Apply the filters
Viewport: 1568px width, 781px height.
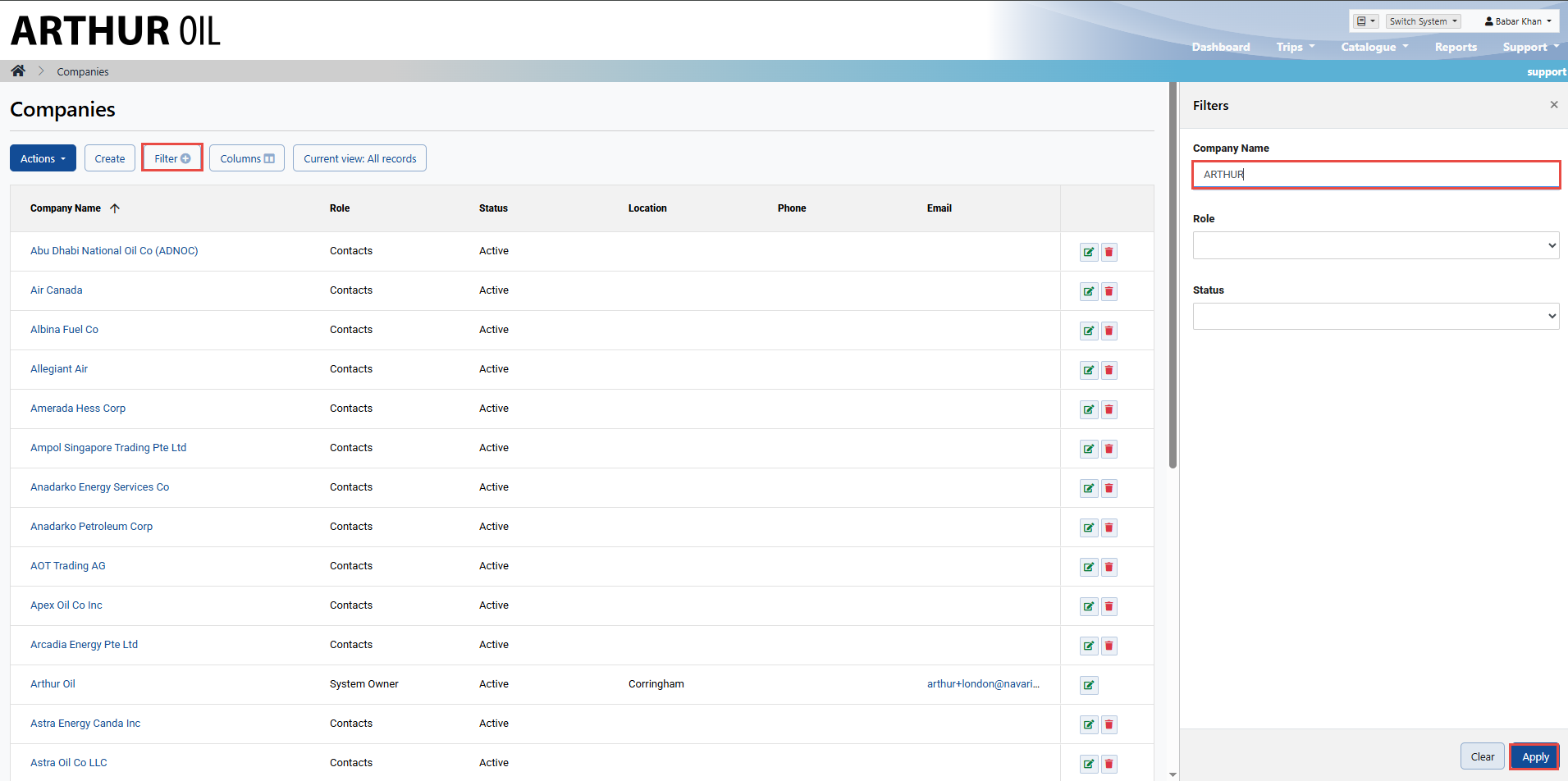tap(1535, 756)
